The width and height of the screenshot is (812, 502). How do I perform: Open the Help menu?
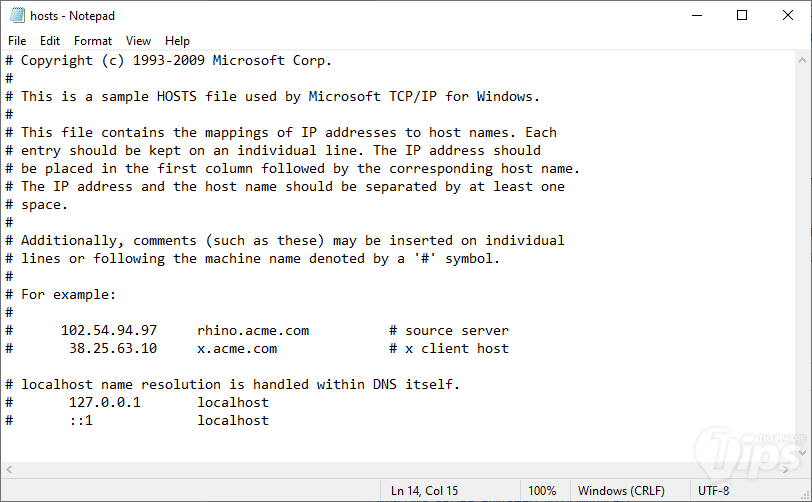178,41
